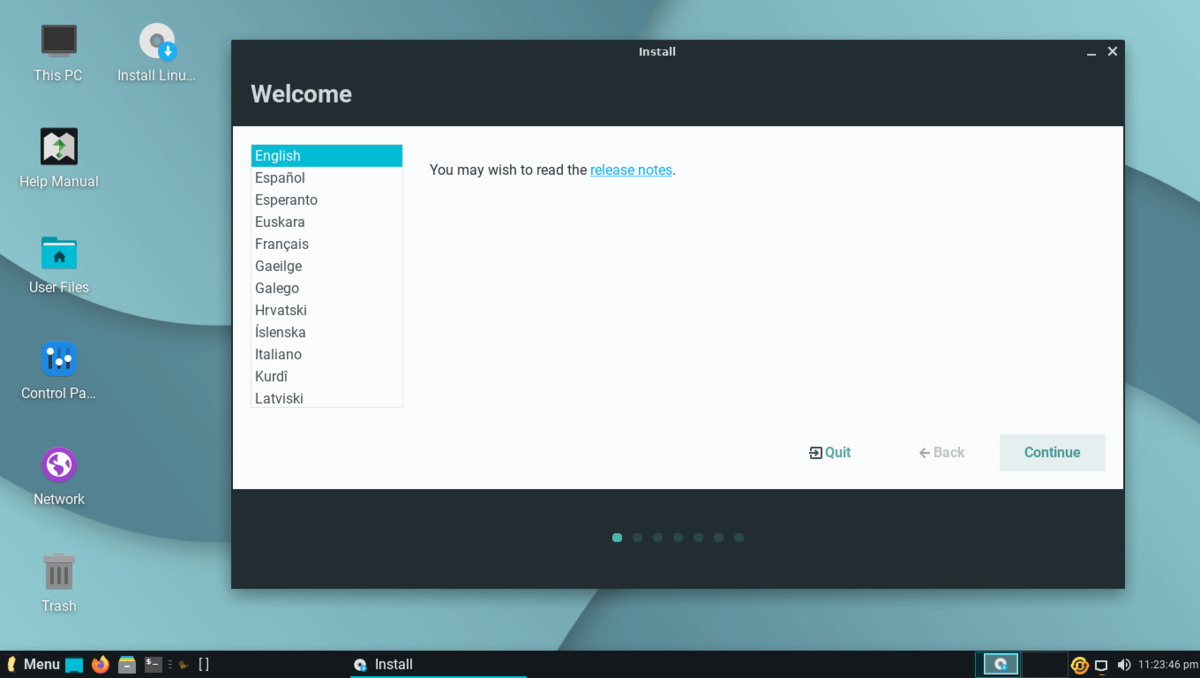Launch the Install Linux desktop icon
Image resolution: width=1200 pixels, height=678 pixels.
coord(156,42)
